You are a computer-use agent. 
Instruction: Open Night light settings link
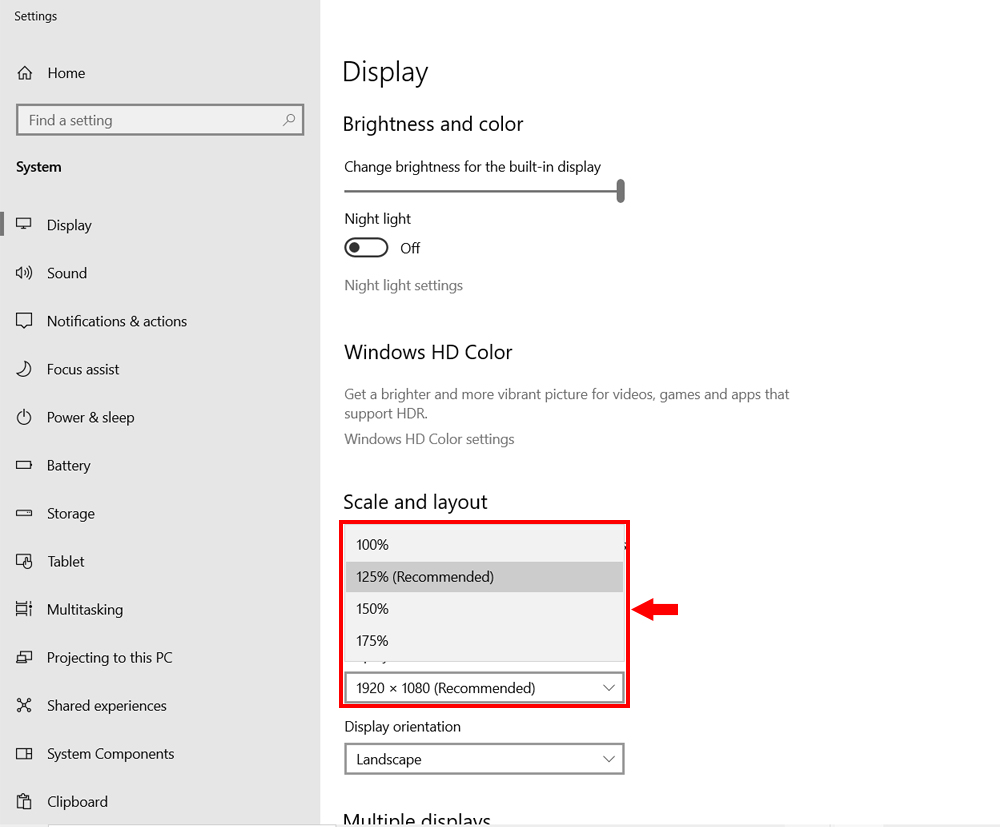403,285
